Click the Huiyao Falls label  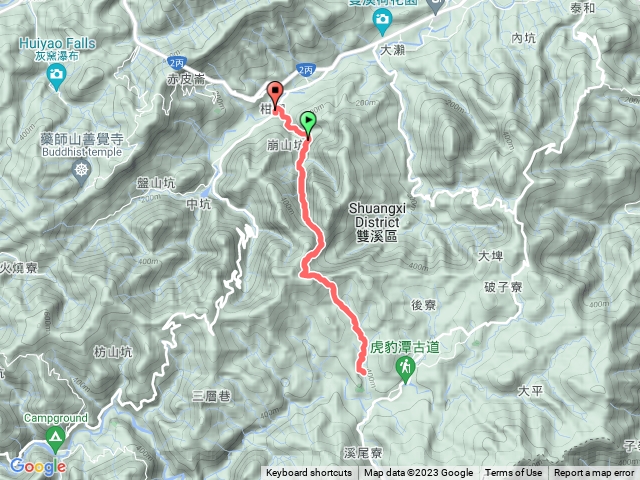(57, 44)
